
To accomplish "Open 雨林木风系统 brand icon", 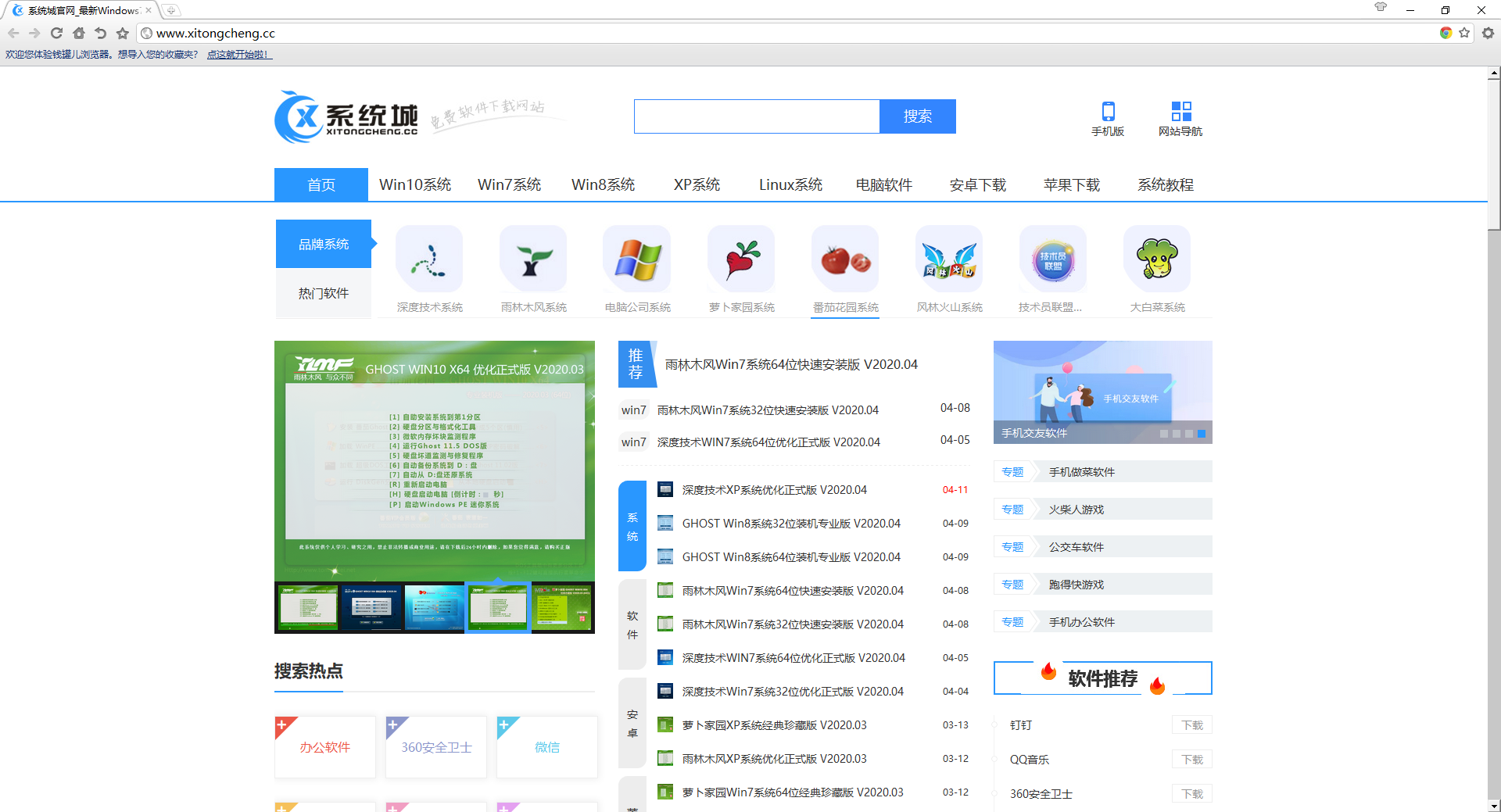I will pos(533,259).
